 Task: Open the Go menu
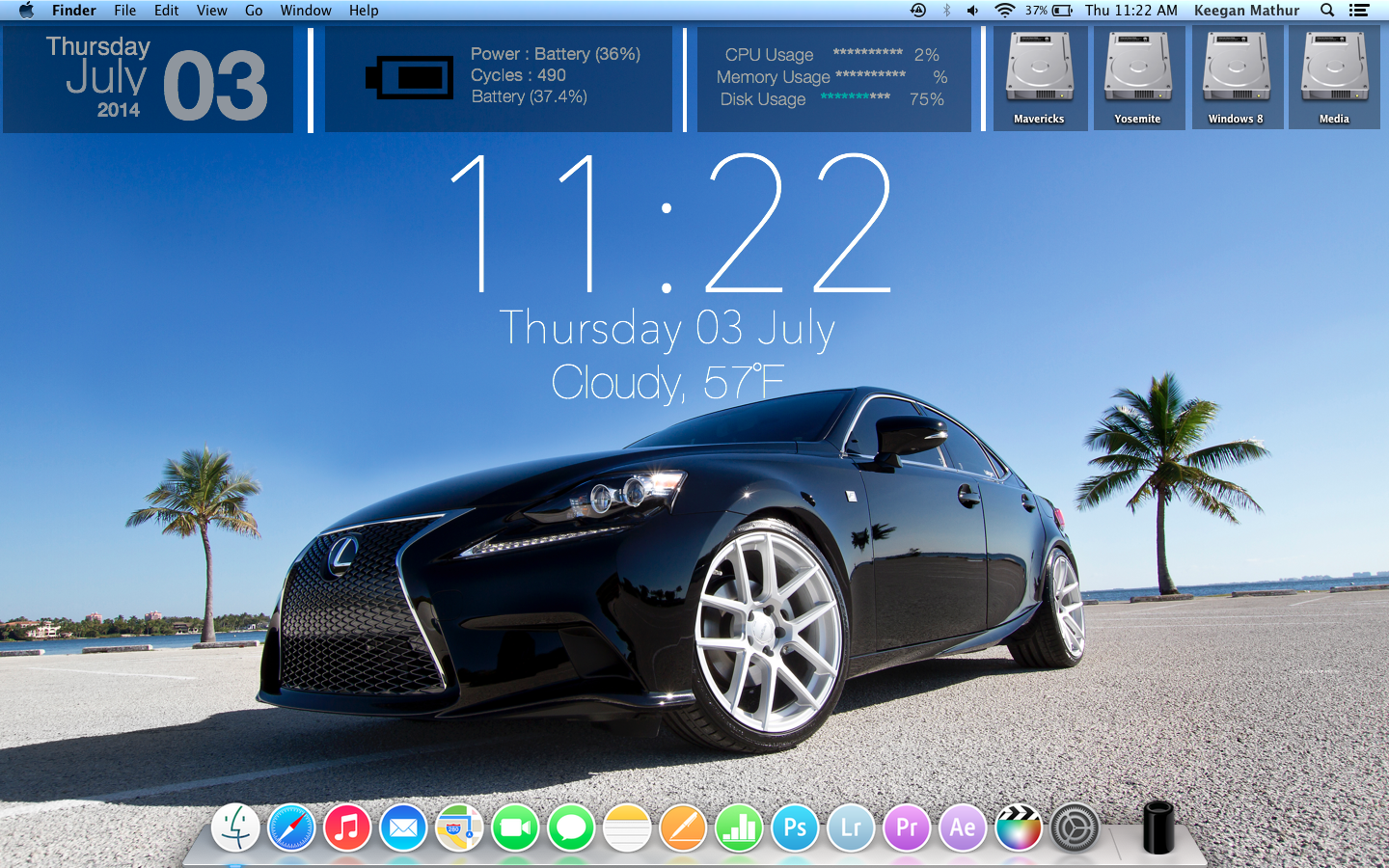point(254,11)
